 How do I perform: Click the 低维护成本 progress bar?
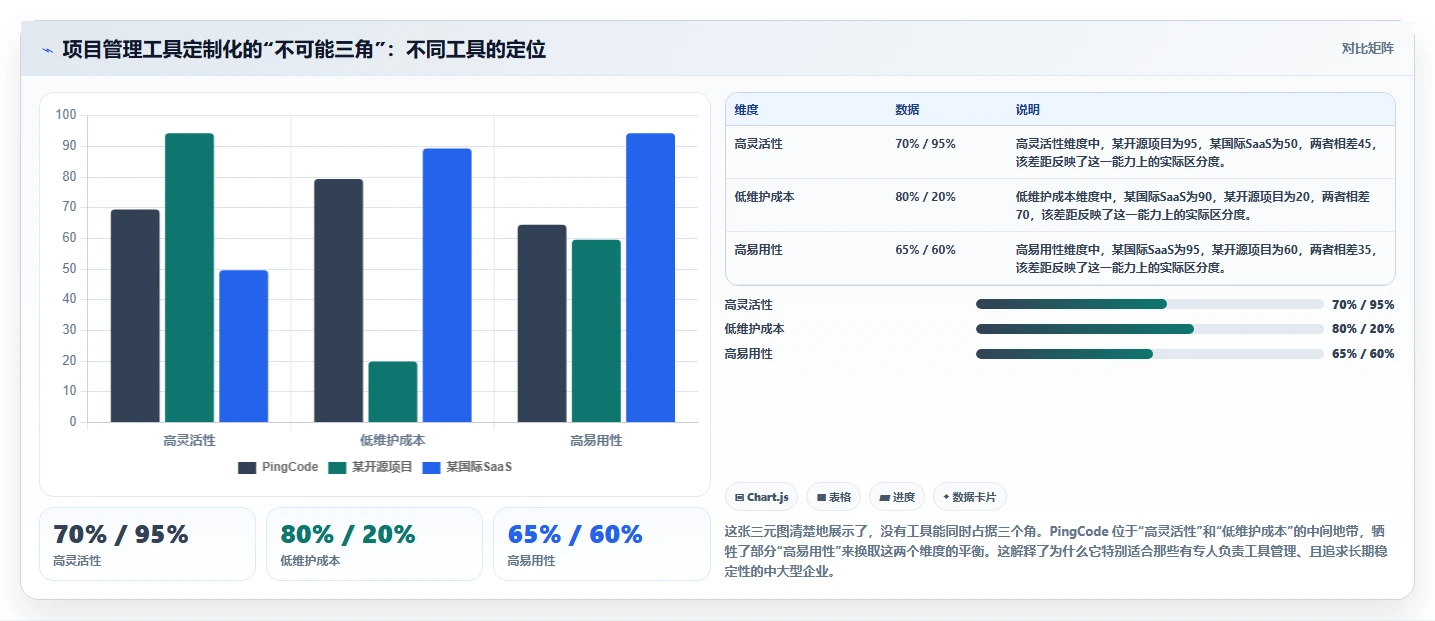pyautogui.click(x=1150, y=329)
